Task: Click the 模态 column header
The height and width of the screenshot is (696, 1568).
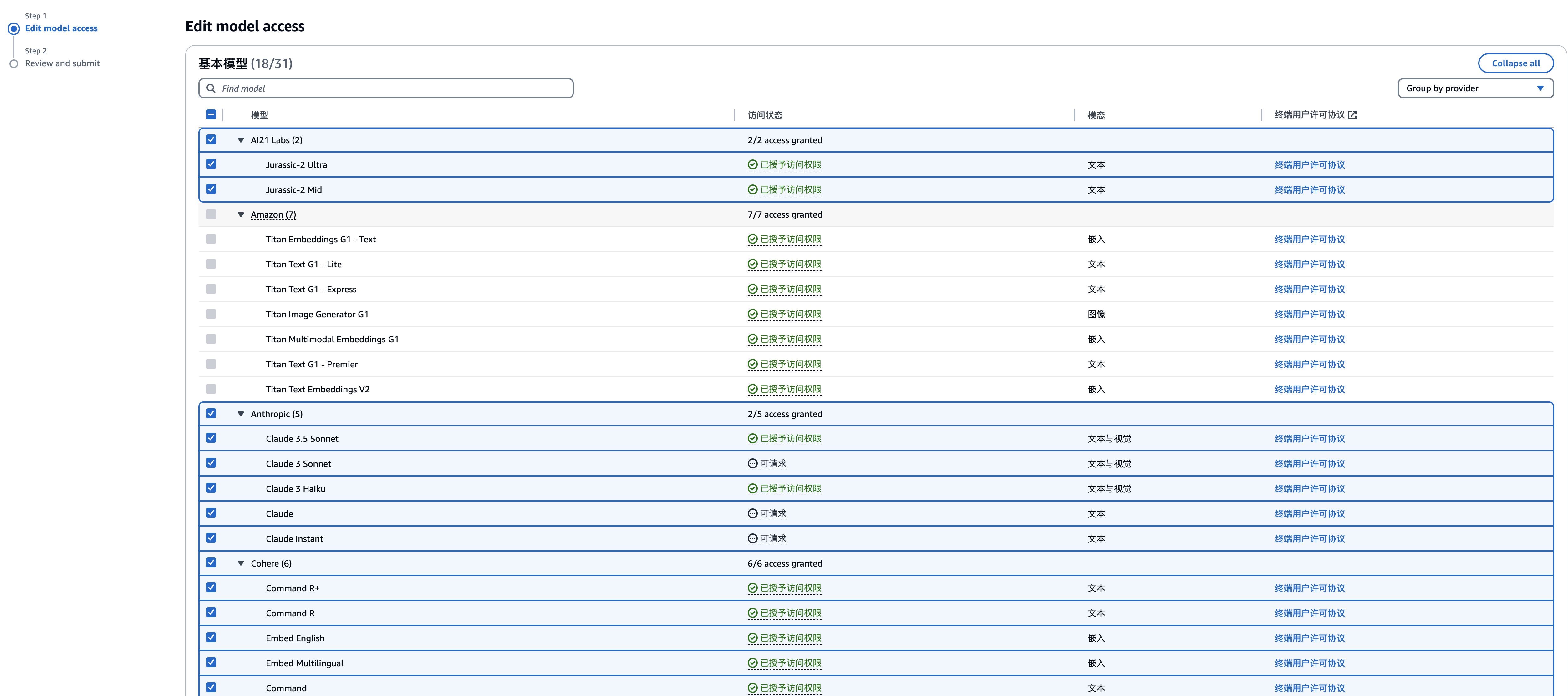Action: pos(1096,115)
